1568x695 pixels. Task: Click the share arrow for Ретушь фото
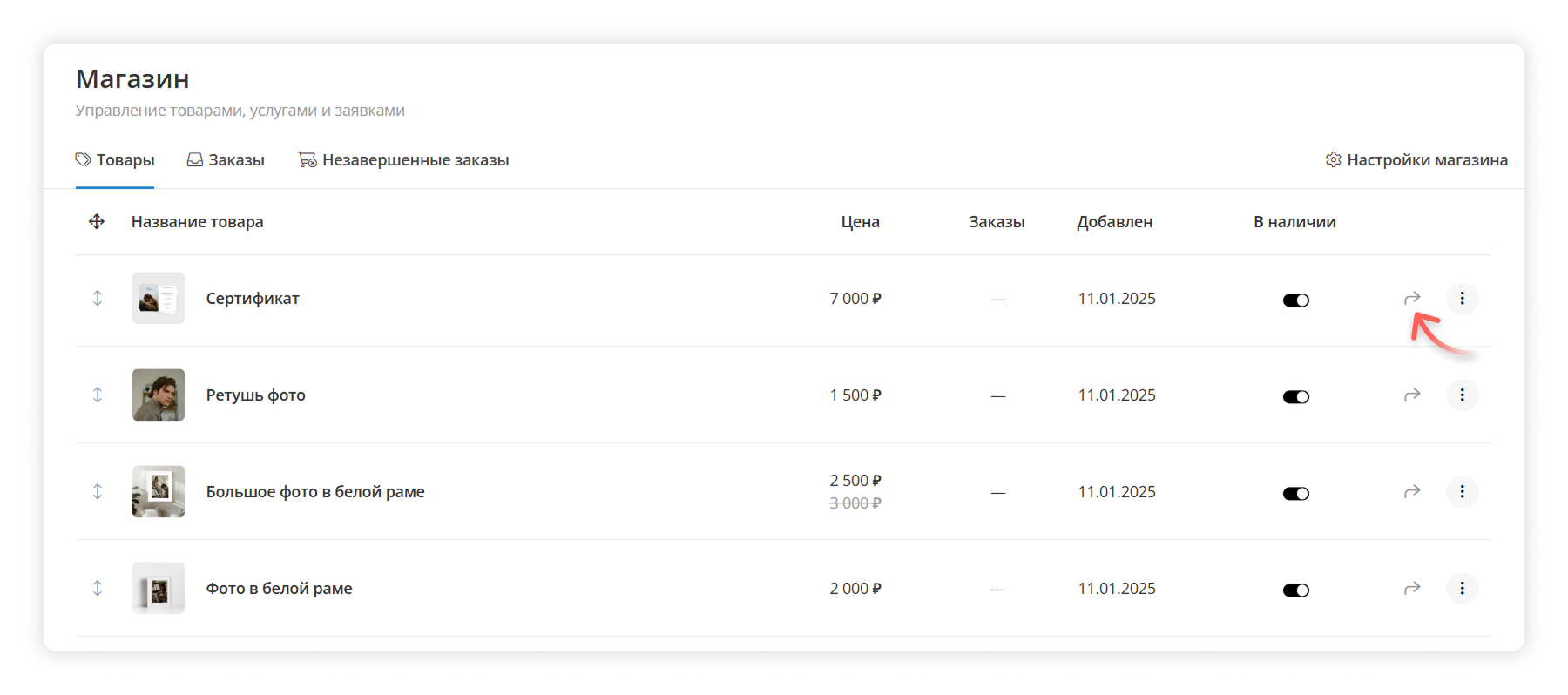1412,395
